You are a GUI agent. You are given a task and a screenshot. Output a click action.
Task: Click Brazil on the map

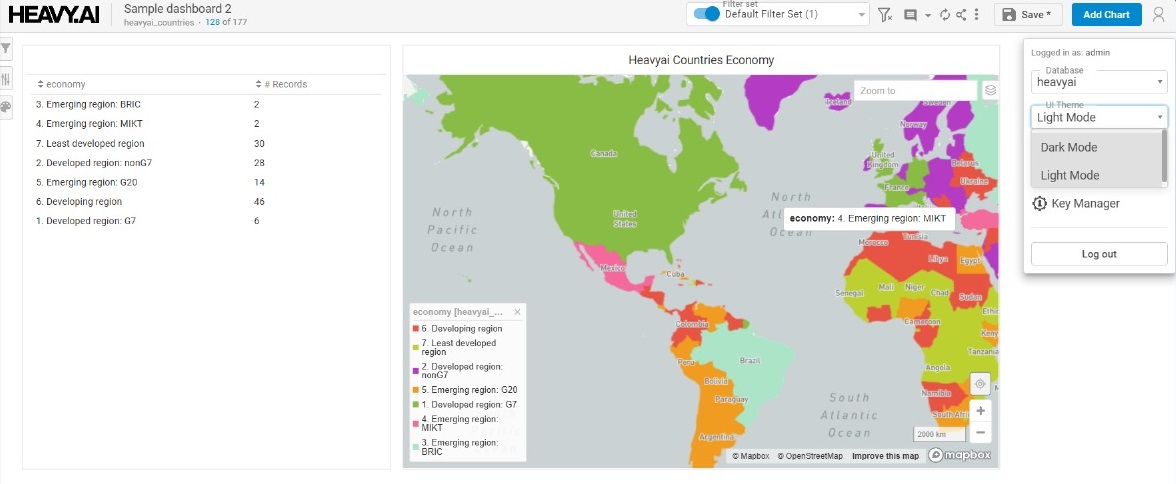750,361
